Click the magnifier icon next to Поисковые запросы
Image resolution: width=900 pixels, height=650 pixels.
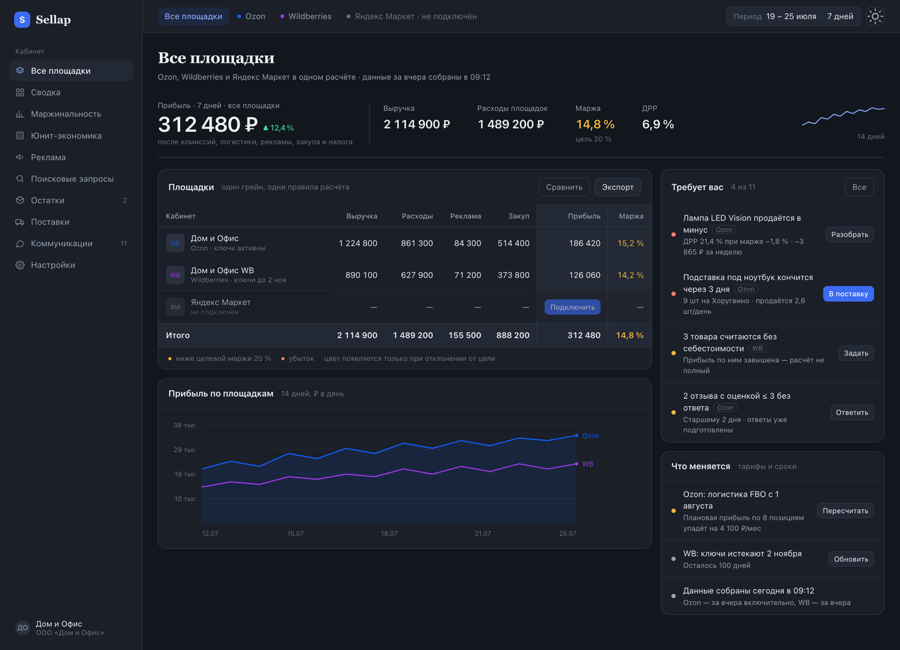click(x=20, y=179)
